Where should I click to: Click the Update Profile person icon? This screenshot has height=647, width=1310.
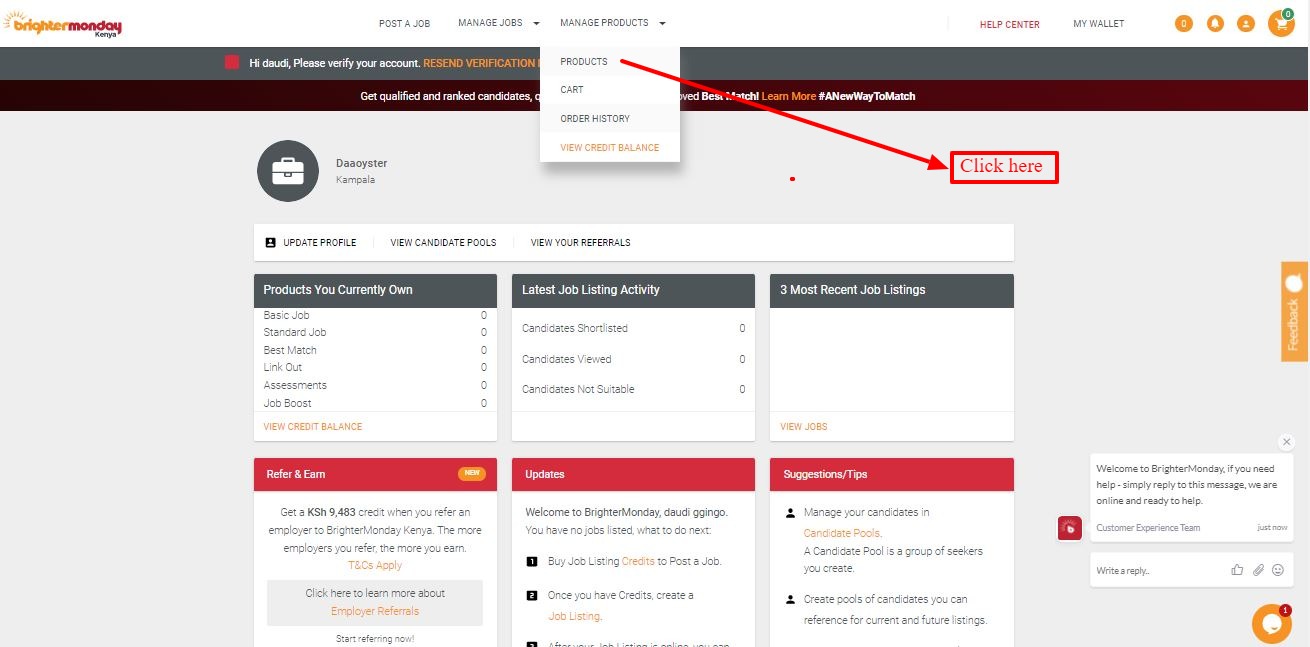click(x=270, y=242)
